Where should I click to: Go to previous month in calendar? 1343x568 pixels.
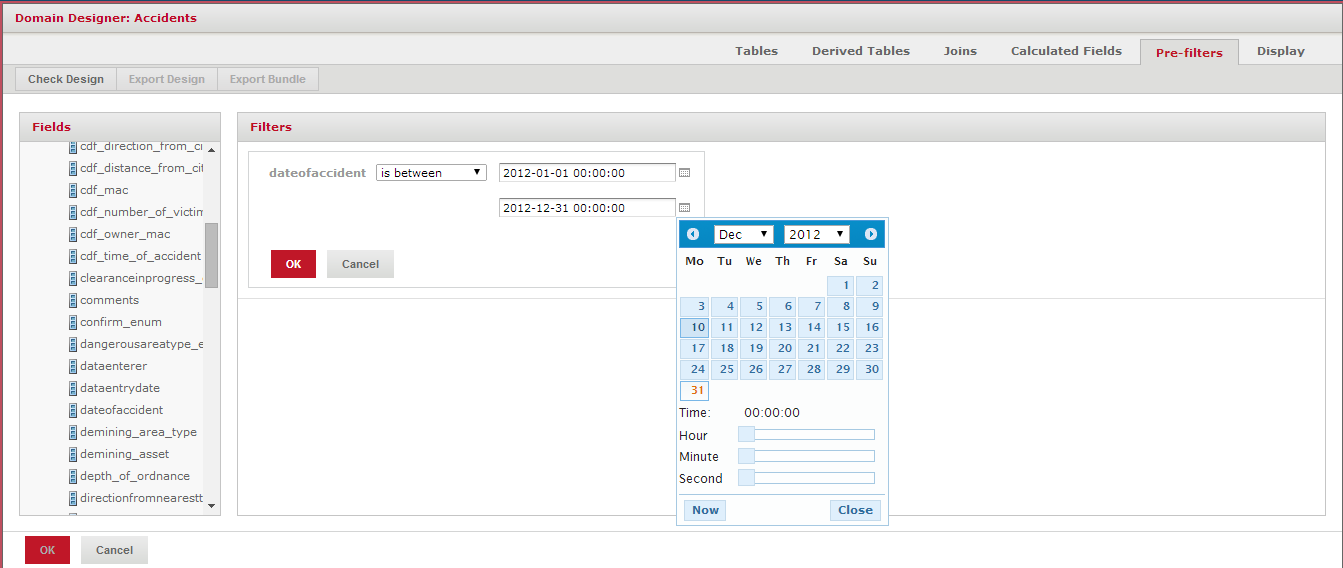point(693,234)
